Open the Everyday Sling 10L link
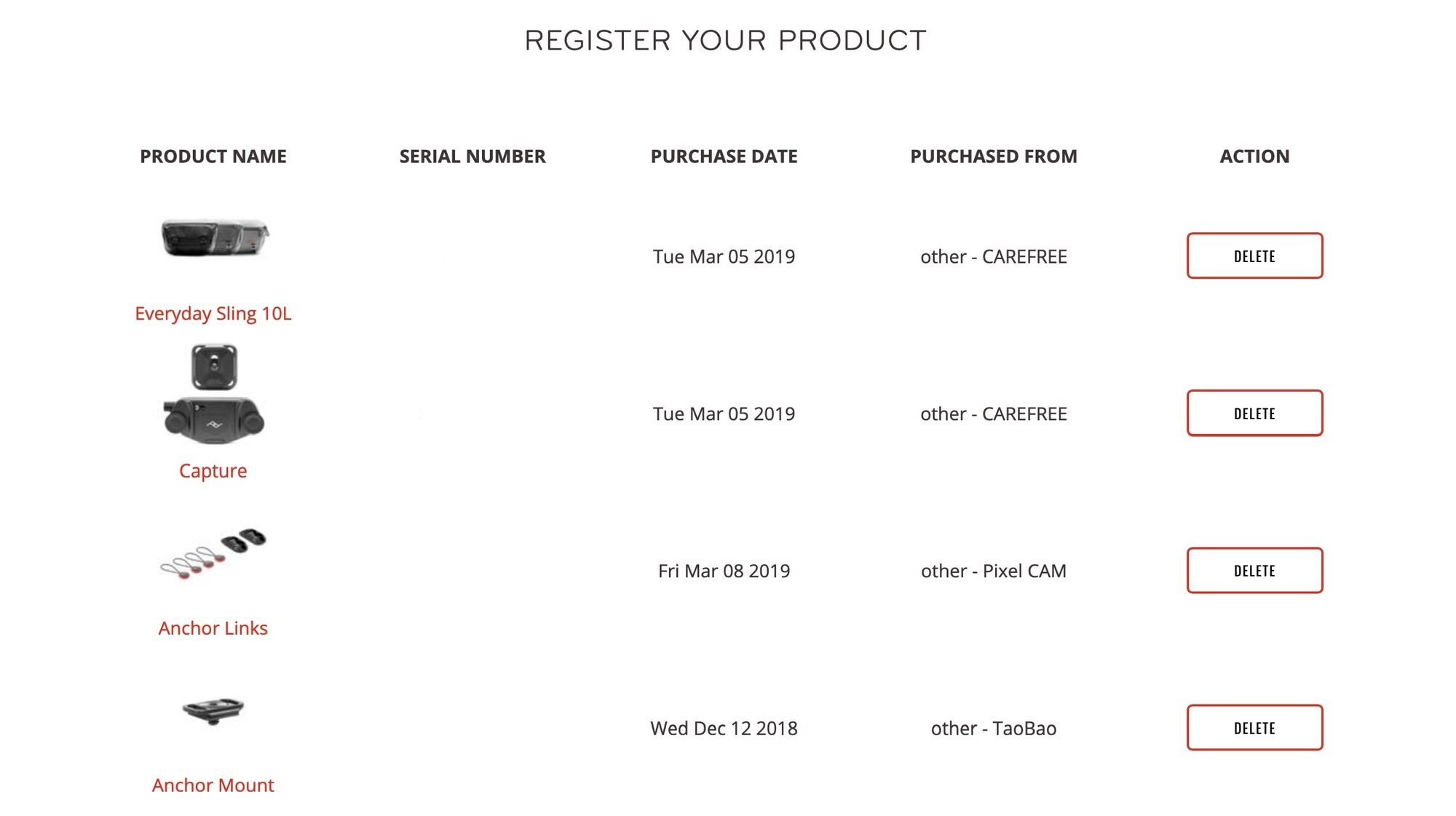Viewport: 1456px width, 816px height. tap(213, 314)
